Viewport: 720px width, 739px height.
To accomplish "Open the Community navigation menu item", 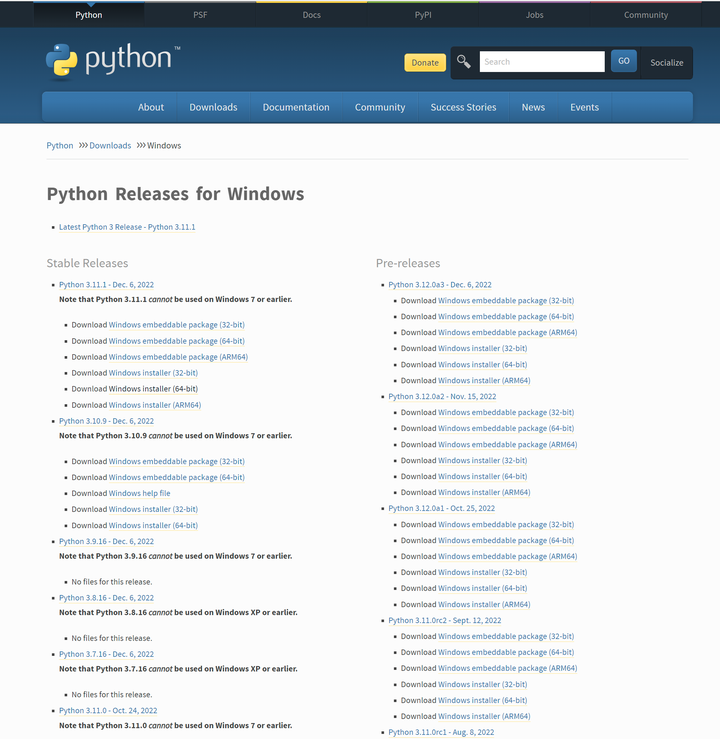I will tap(380, 107).
